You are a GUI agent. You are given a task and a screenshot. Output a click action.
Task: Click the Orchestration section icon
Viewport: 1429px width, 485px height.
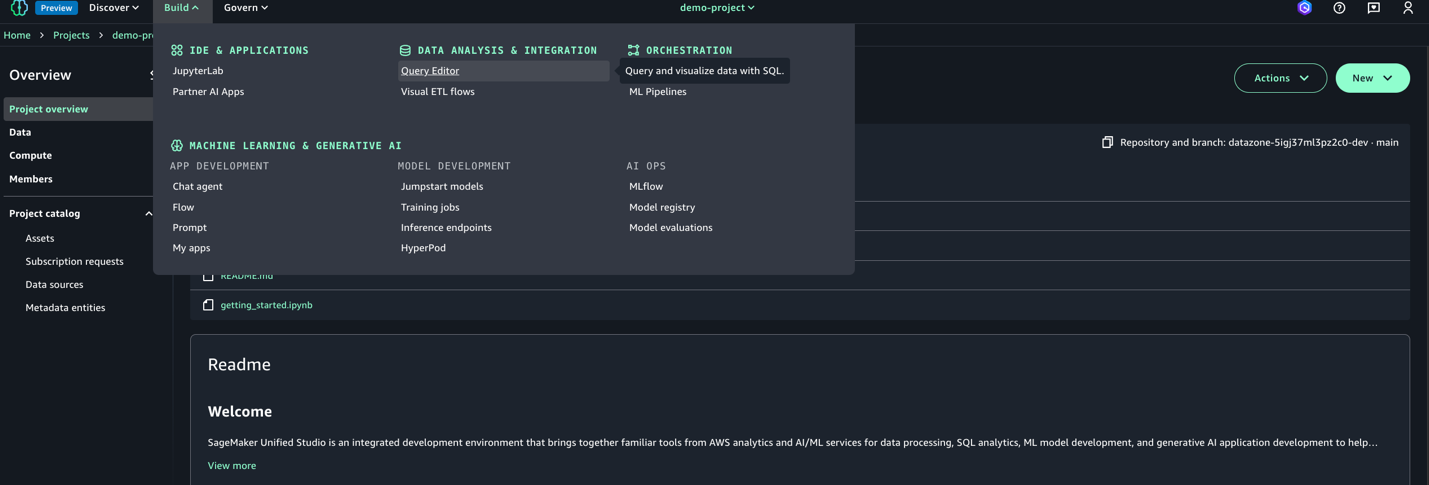tap(633, 50)
